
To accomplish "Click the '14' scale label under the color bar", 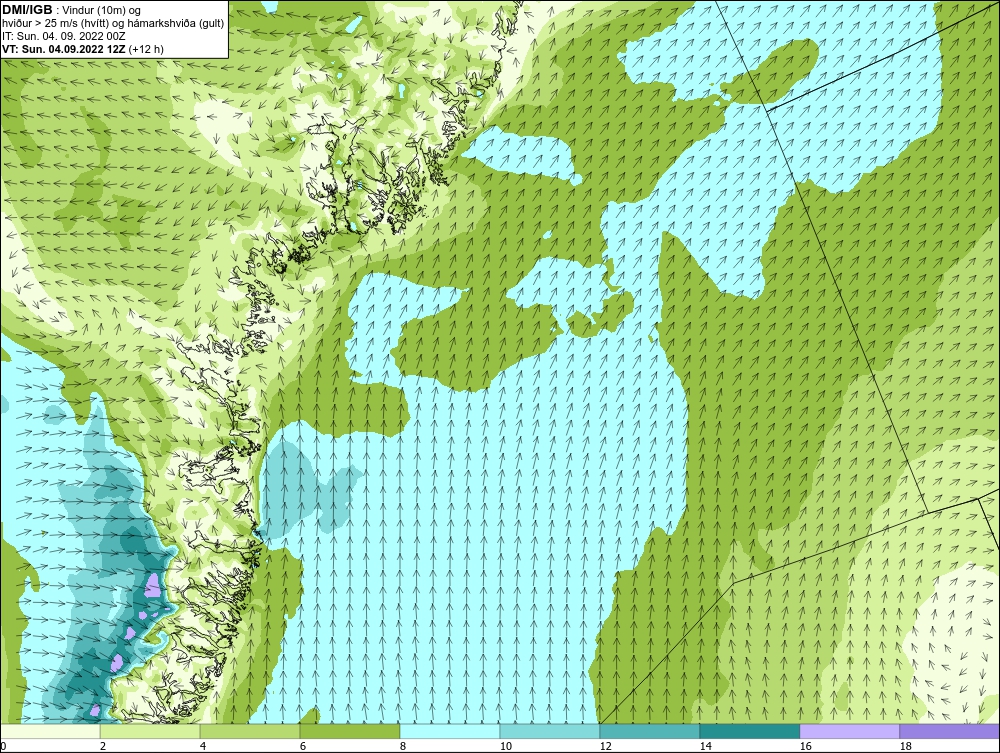I will [x=705, y=746].
